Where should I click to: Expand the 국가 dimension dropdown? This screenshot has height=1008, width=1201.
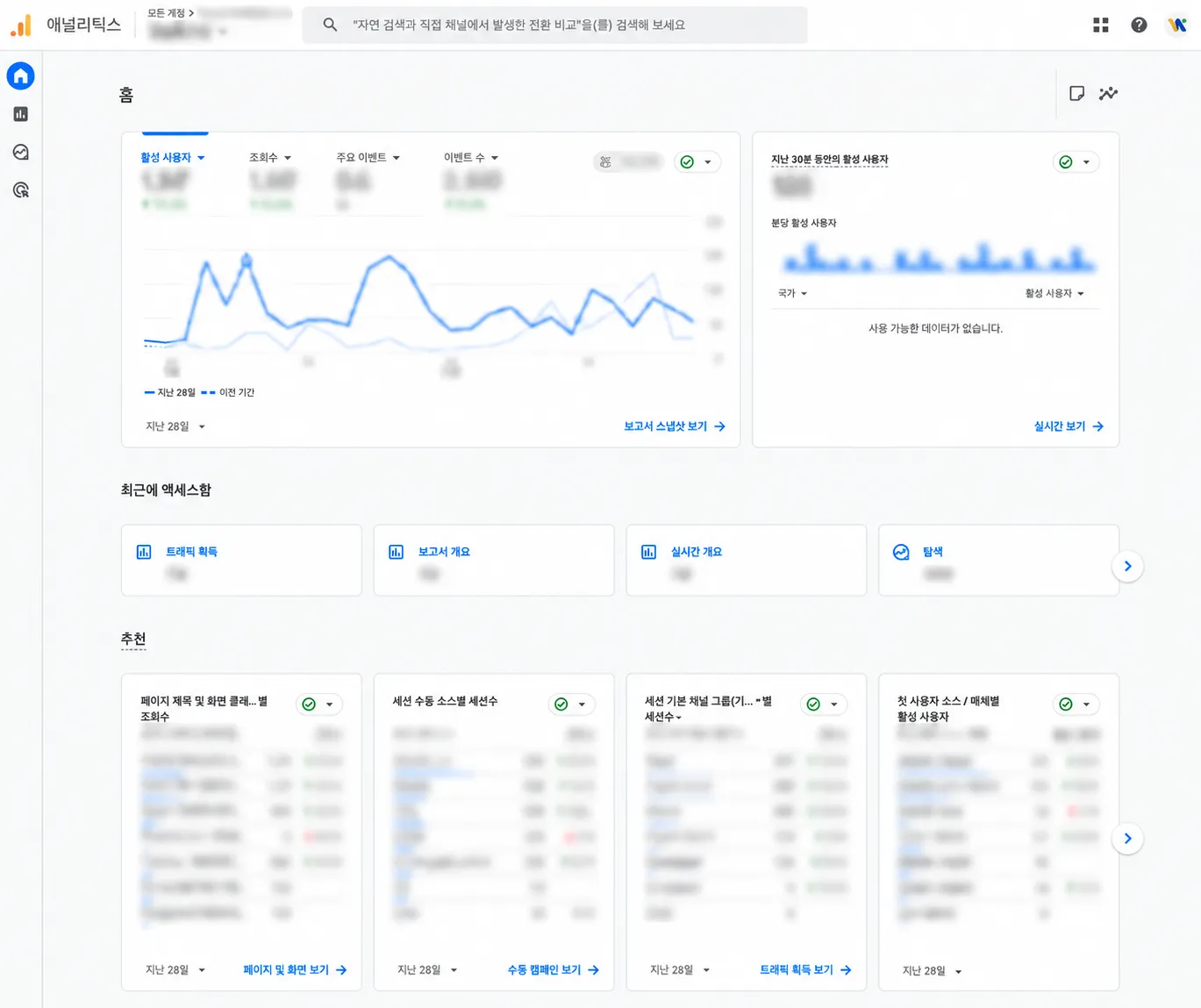click(x=792, y=293)
